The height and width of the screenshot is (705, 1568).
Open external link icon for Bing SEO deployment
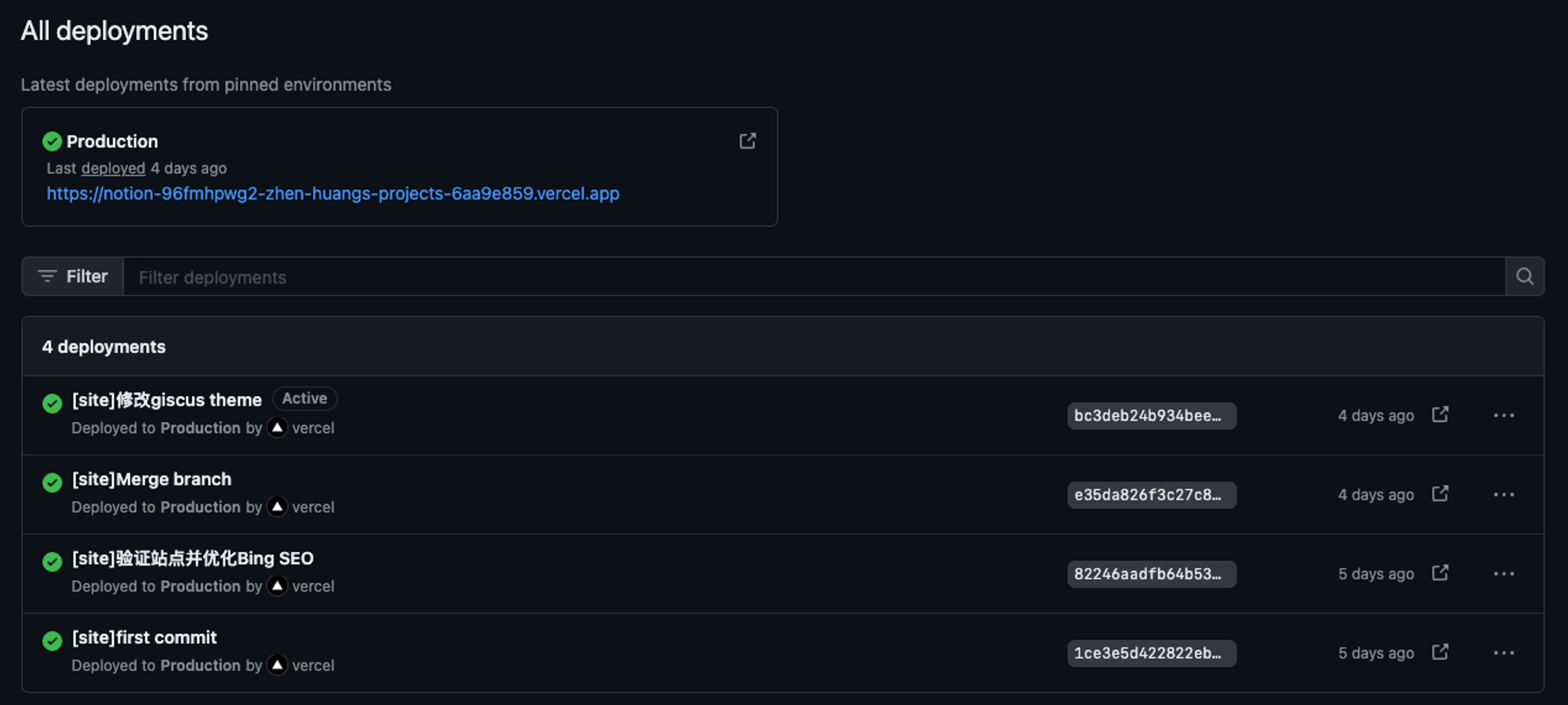[x=1440, y=572]
